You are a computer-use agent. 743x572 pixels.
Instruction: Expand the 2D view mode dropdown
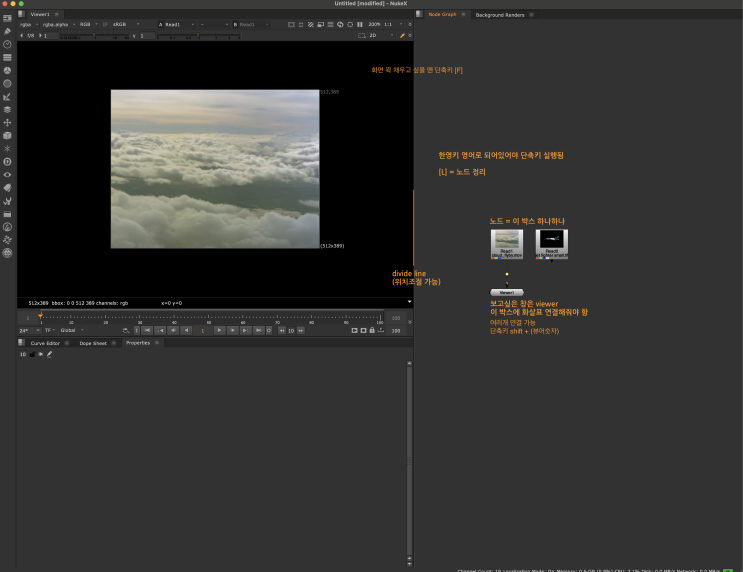tap(379, 35)
